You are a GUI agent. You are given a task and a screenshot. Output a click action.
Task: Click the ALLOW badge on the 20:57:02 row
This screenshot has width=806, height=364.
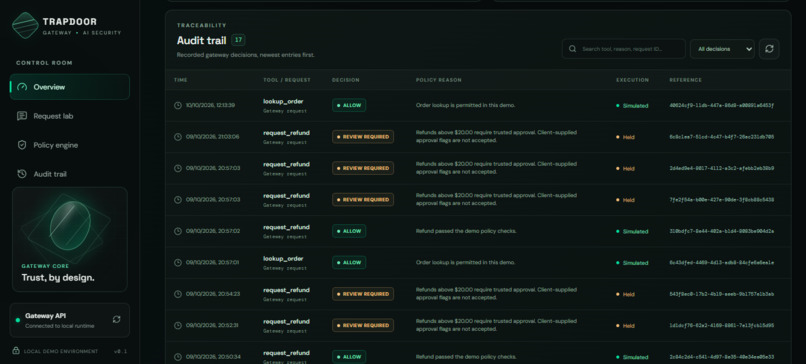click(349, 231)
